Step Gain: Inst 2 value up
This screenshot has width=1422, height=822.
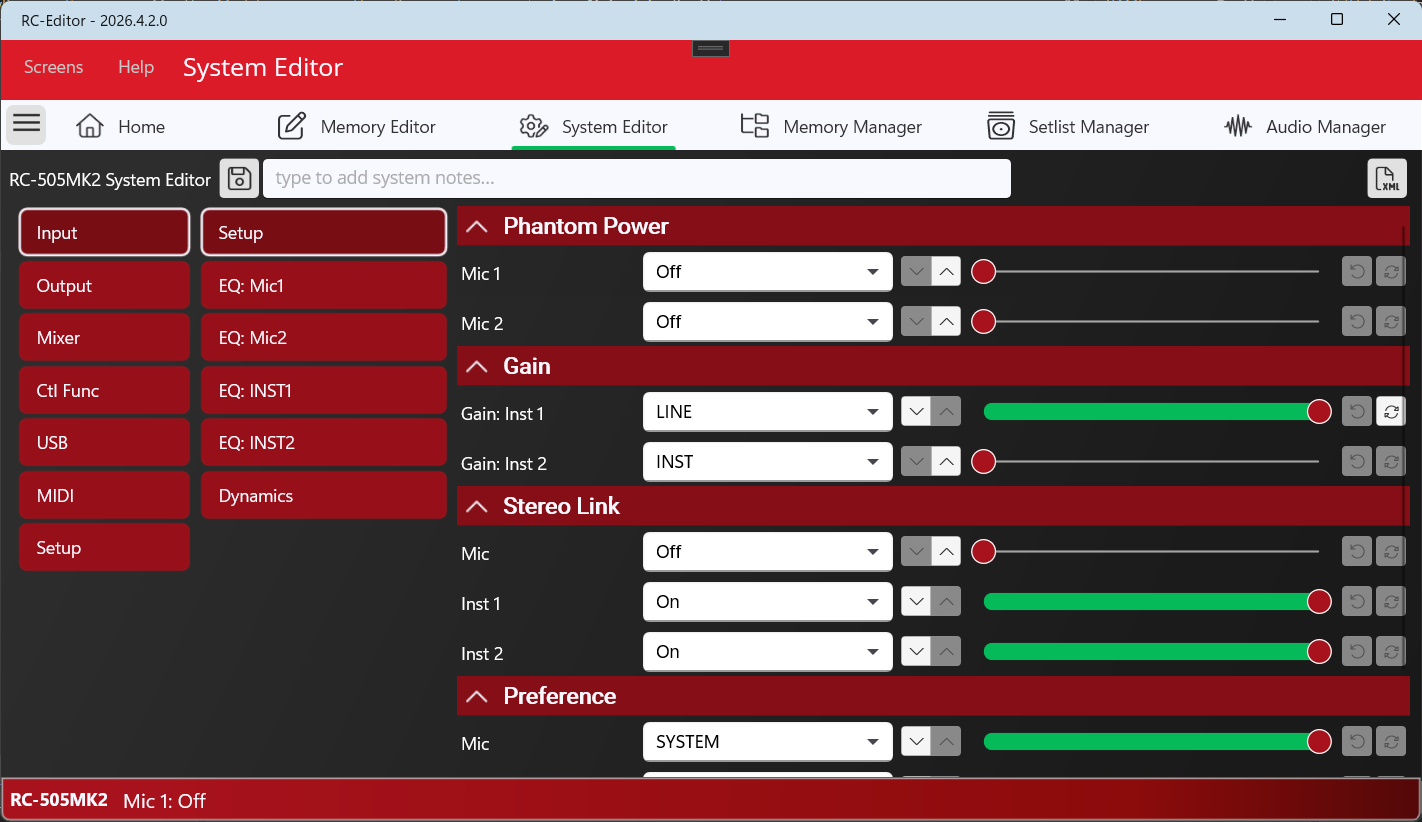pos(946,462)
